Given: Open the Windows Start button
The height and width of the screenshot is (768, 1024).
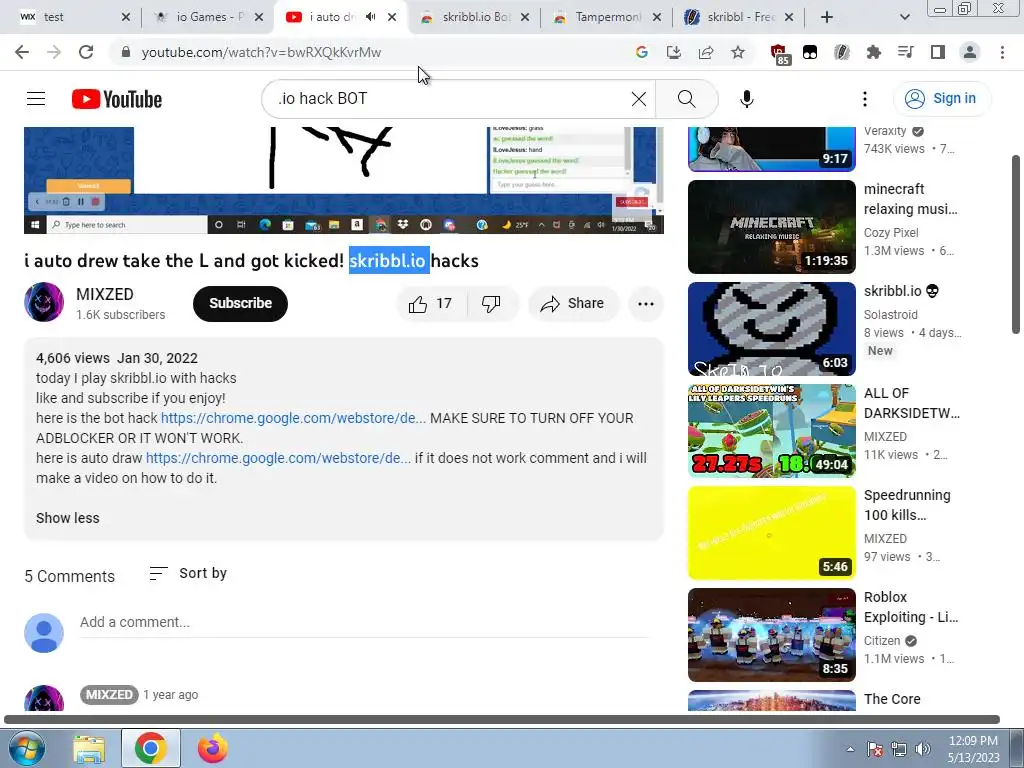Looking at the screenshot, I should coord(27,748).
